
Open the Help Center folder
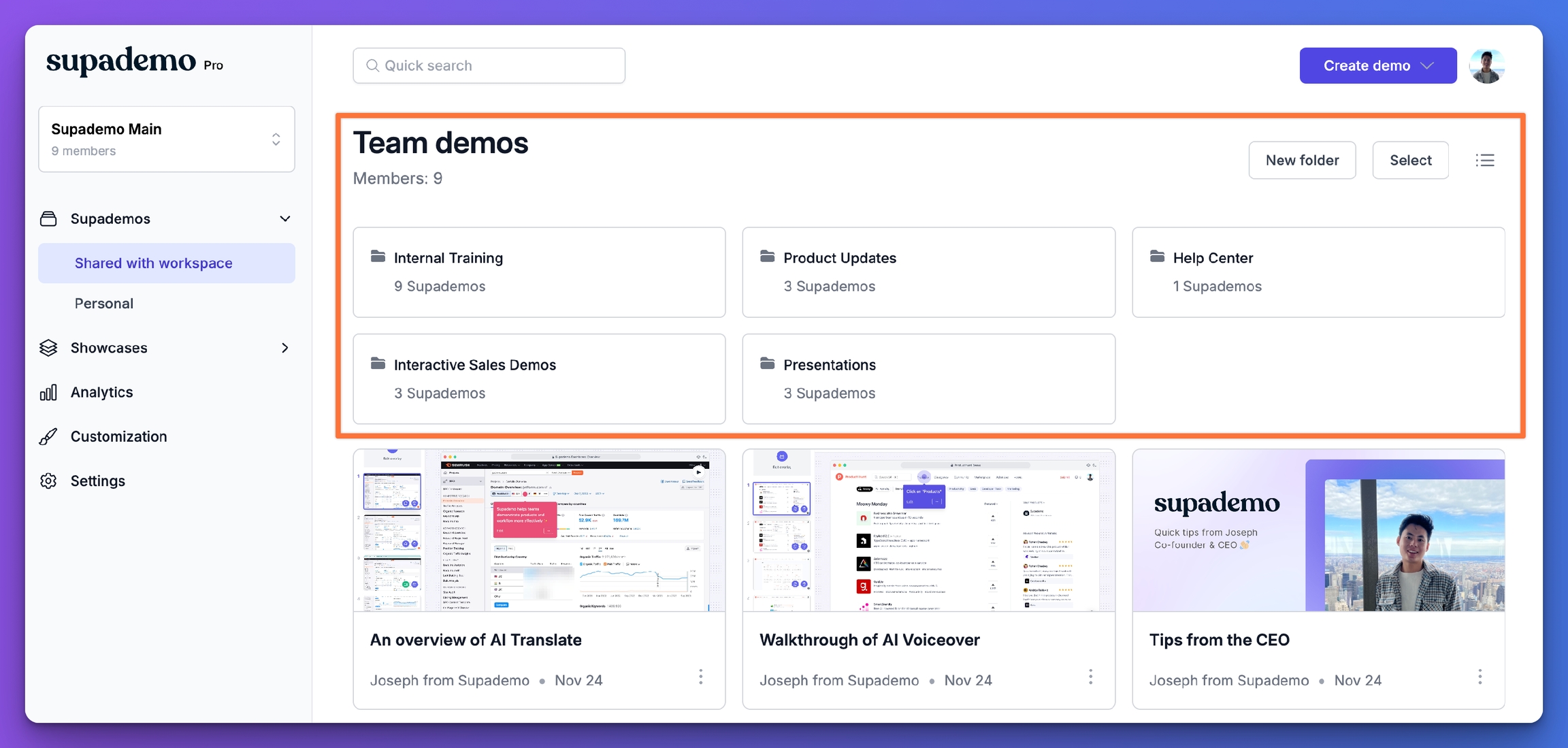(x=1318, y=272)
